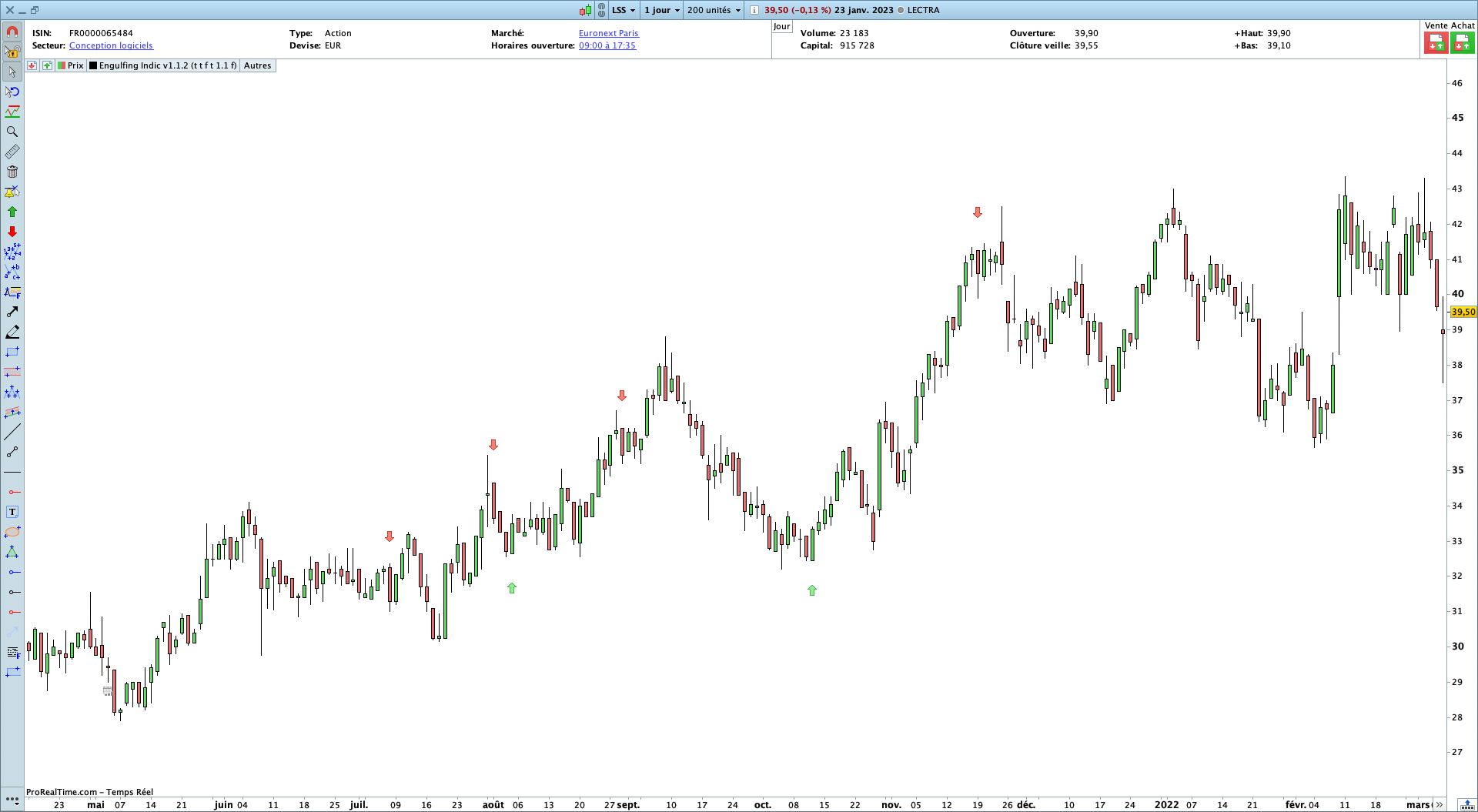
Task: Select the diagonal trend line tool
Action: (12, 432)
